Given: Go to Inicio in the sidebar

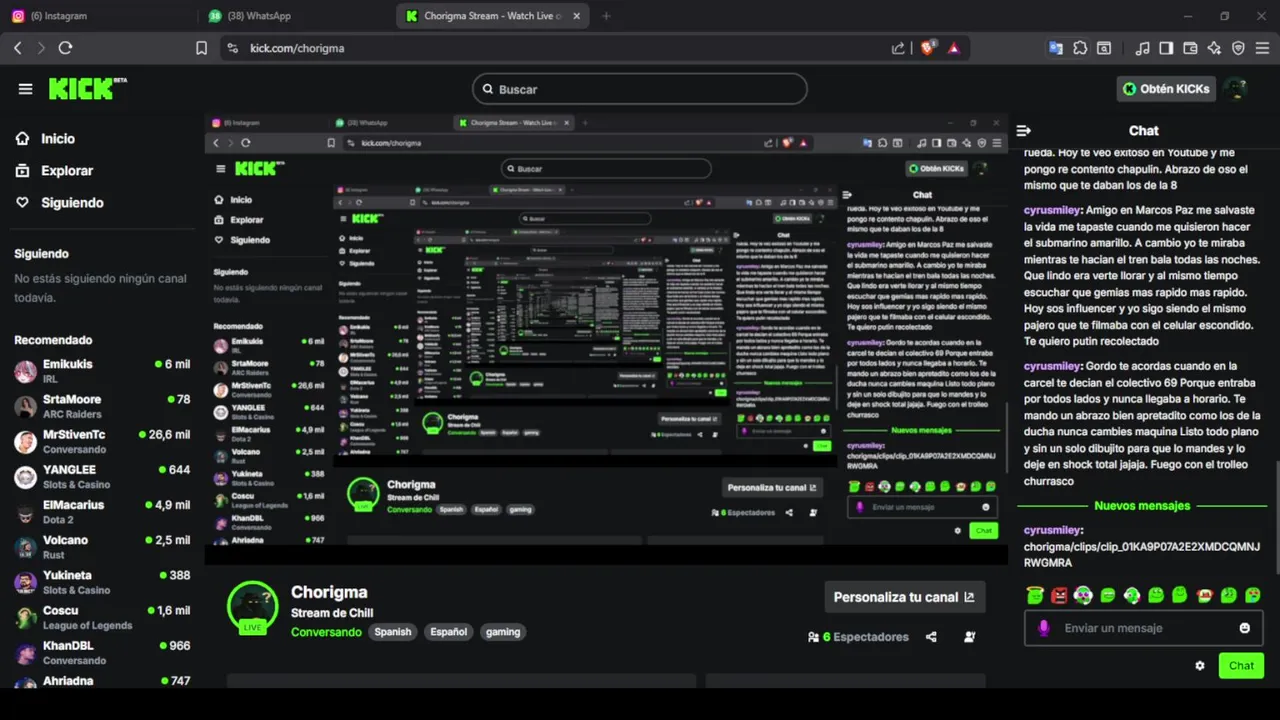Looking at the screenshot, I should 58,139.
